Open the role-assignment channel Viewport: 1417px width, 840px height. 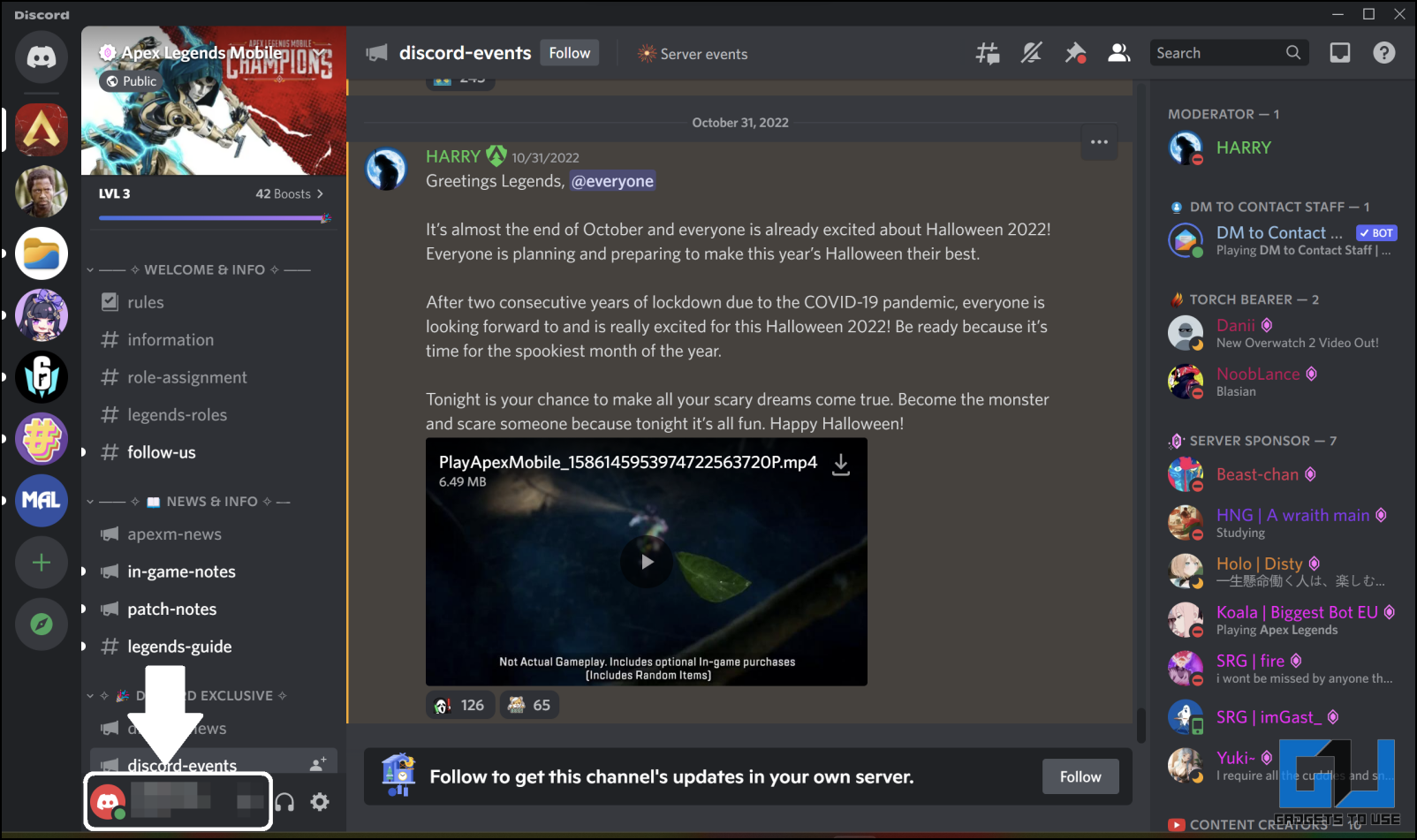pos(213,377)
